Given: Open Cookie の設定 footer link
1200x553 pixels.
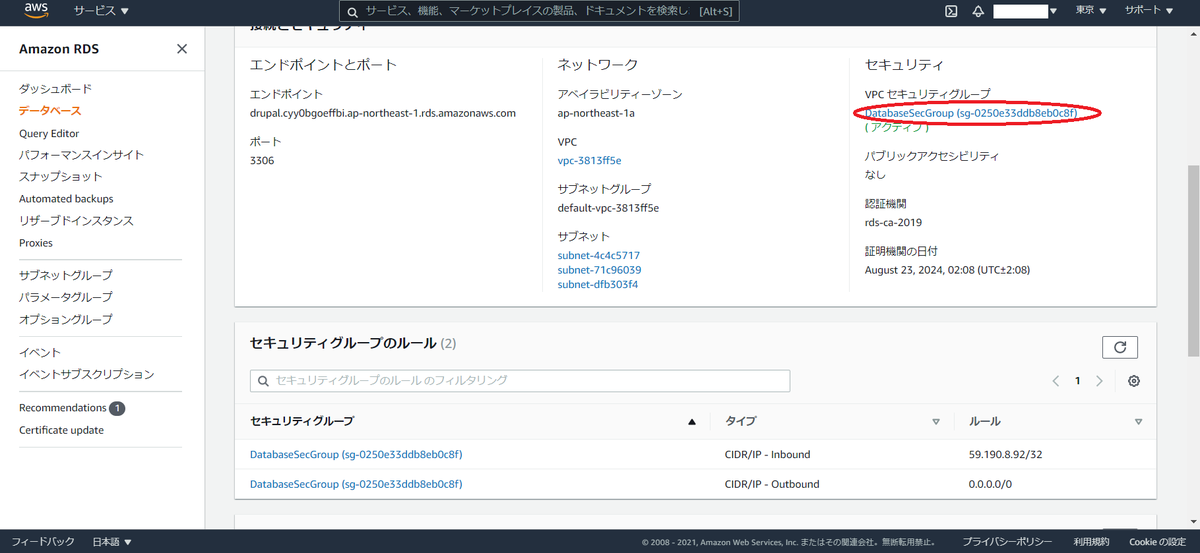Looking at the screenshot, I should coord(1157,541).
